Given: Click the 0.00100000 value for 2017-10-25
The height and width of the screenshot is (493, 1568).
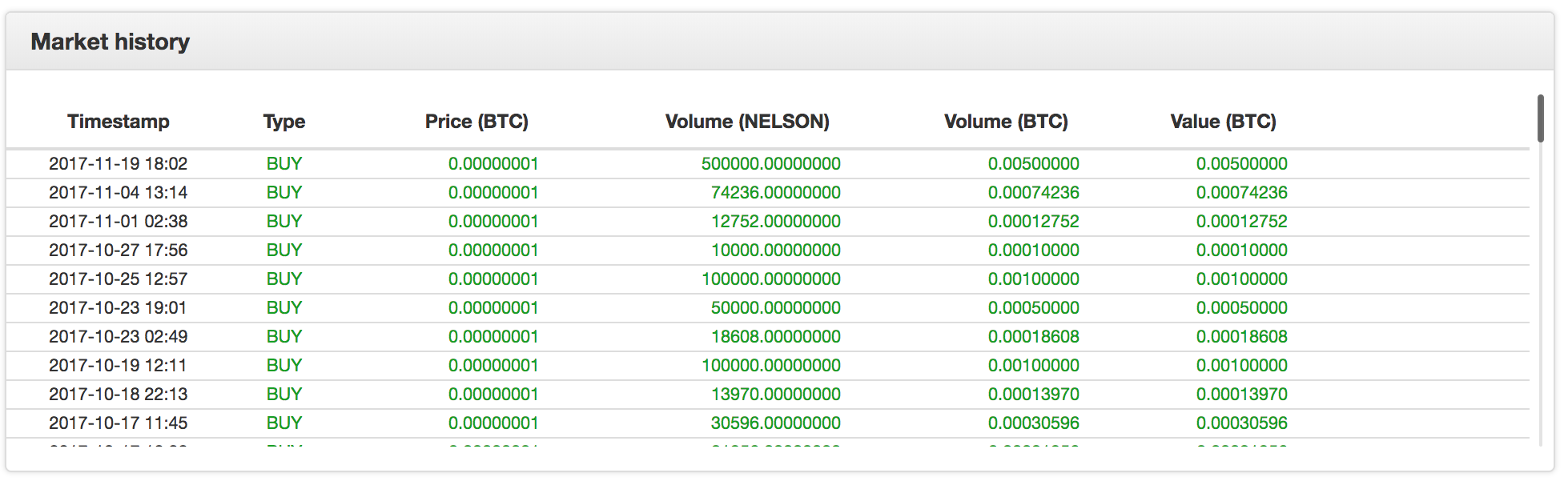Looking at the screenshot, I should [x=1241, y=279].
